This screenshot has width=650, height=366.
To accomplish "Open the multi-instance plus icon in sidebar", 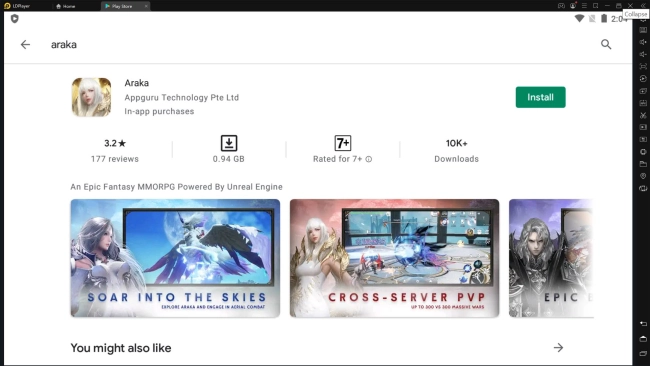I will (x=643, y=91).
